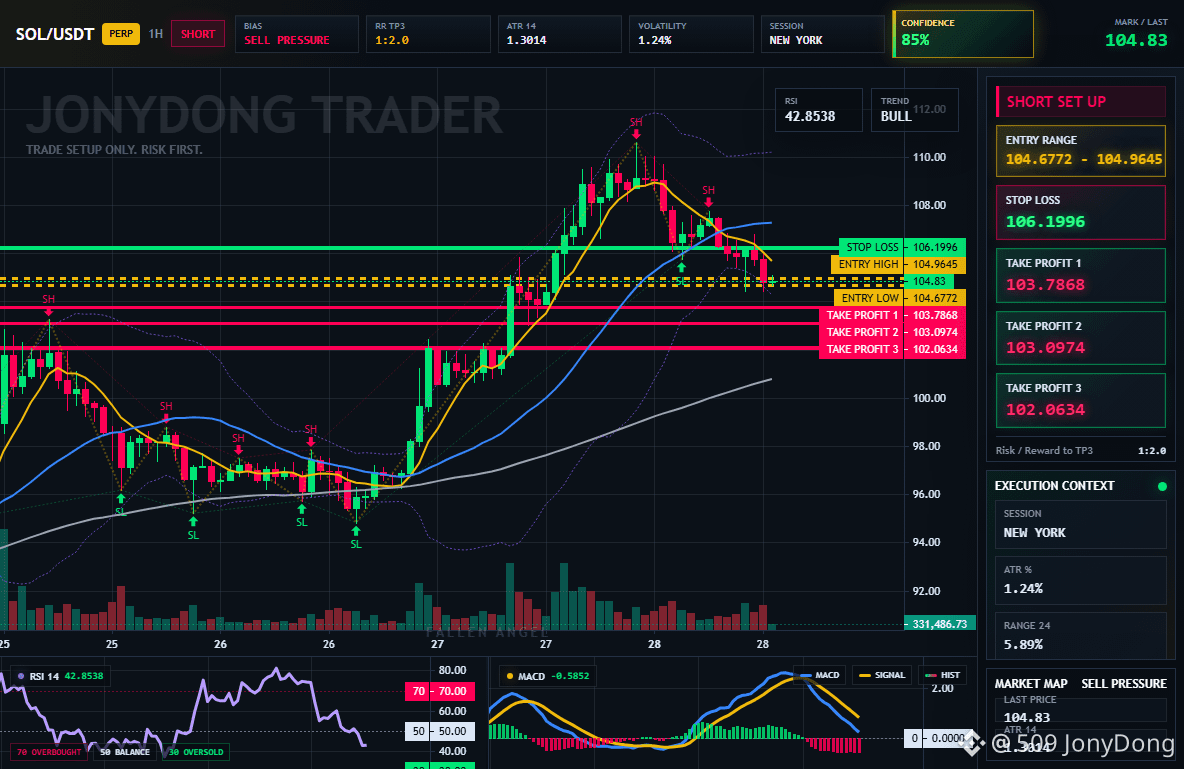Click the TAKE PROFIT 3 chart line label

tap(892, 349)
